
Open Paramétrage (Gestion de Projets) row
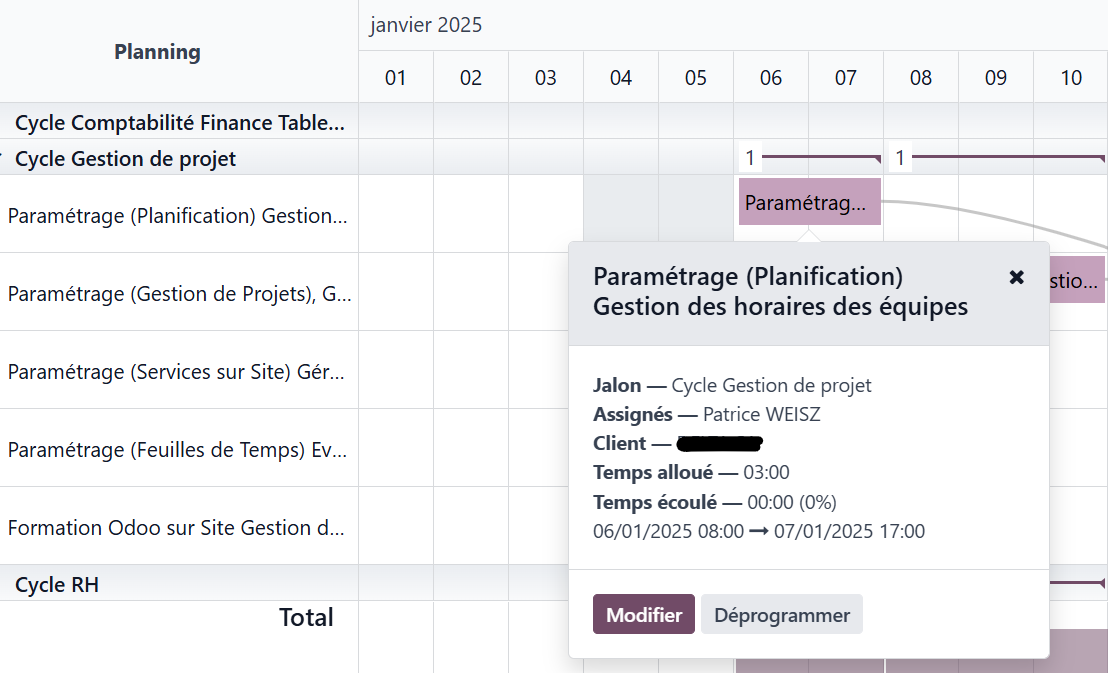click(179, 293)
